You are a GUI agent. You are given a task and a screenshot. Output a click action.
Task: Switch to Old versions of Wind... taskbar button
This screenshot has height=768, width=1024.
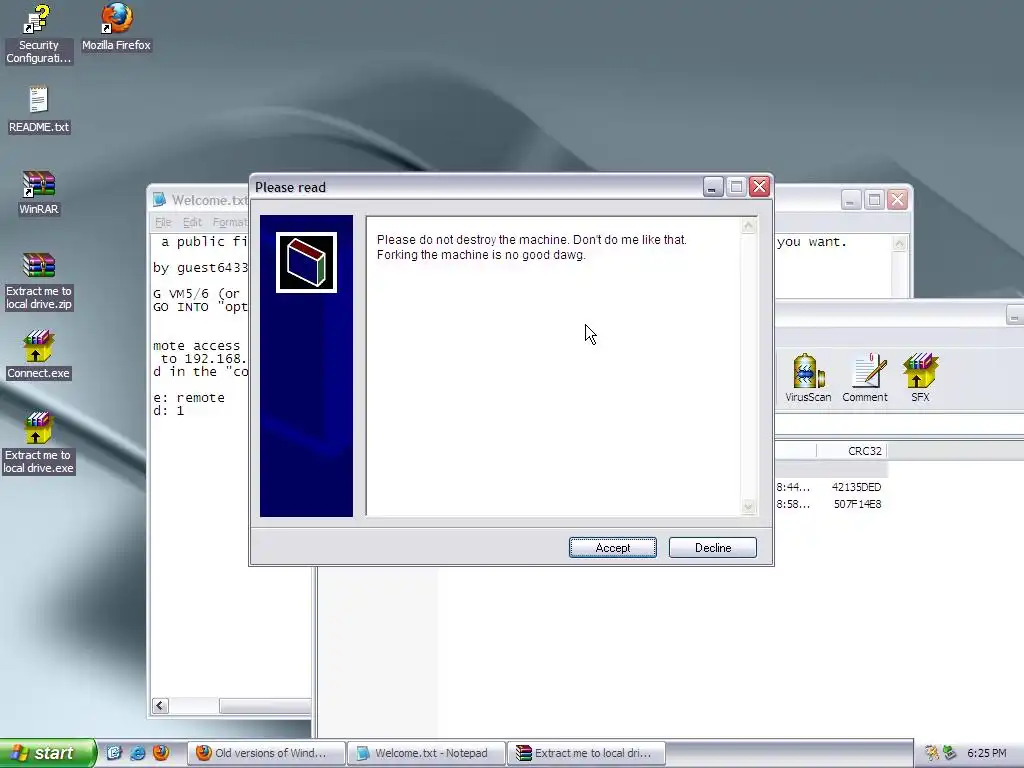[267, 753]
